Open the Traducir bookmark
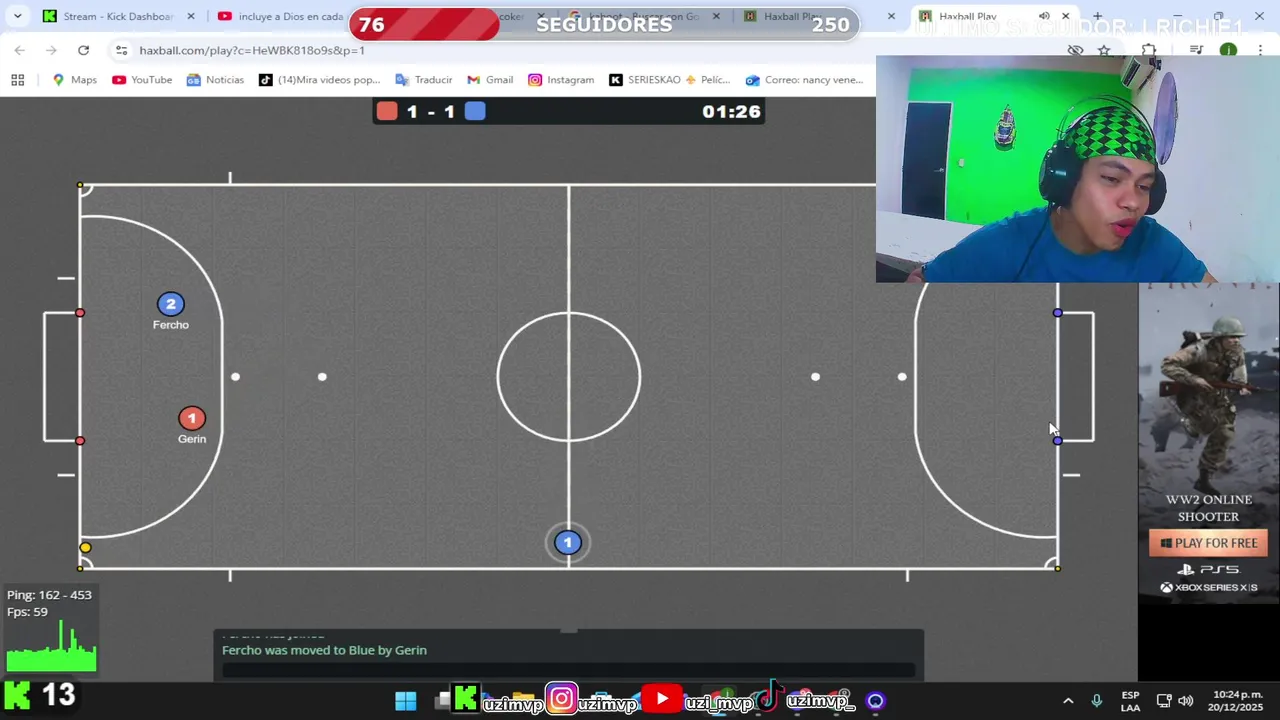The width and height of the screenshot is (1280, 720). pos(423,80)
